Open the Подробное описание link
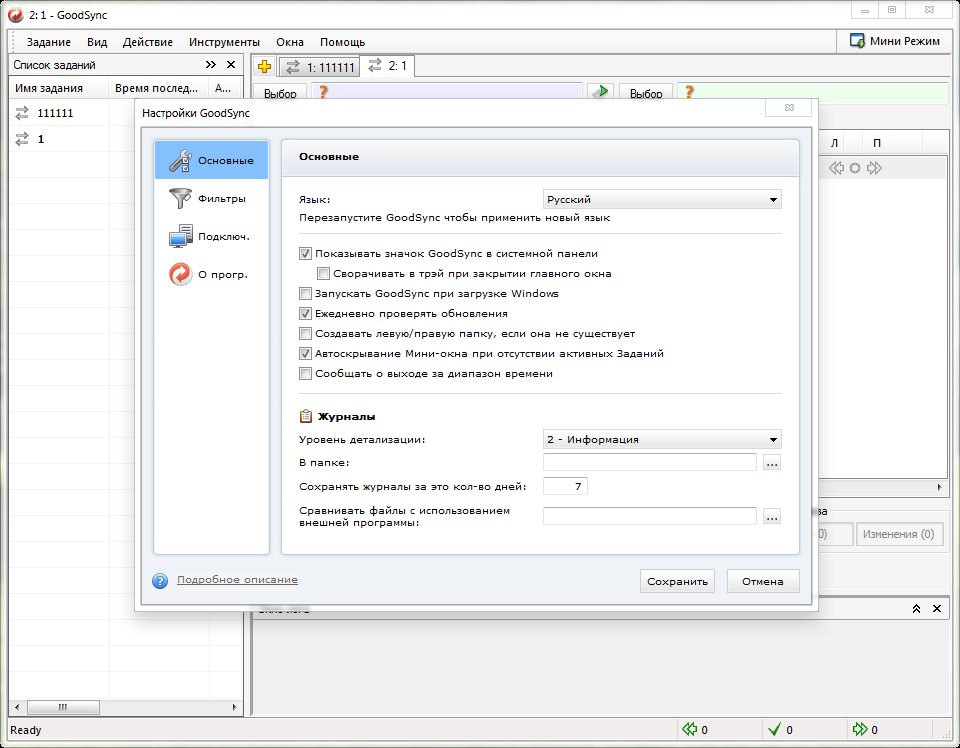 (237, 580)
